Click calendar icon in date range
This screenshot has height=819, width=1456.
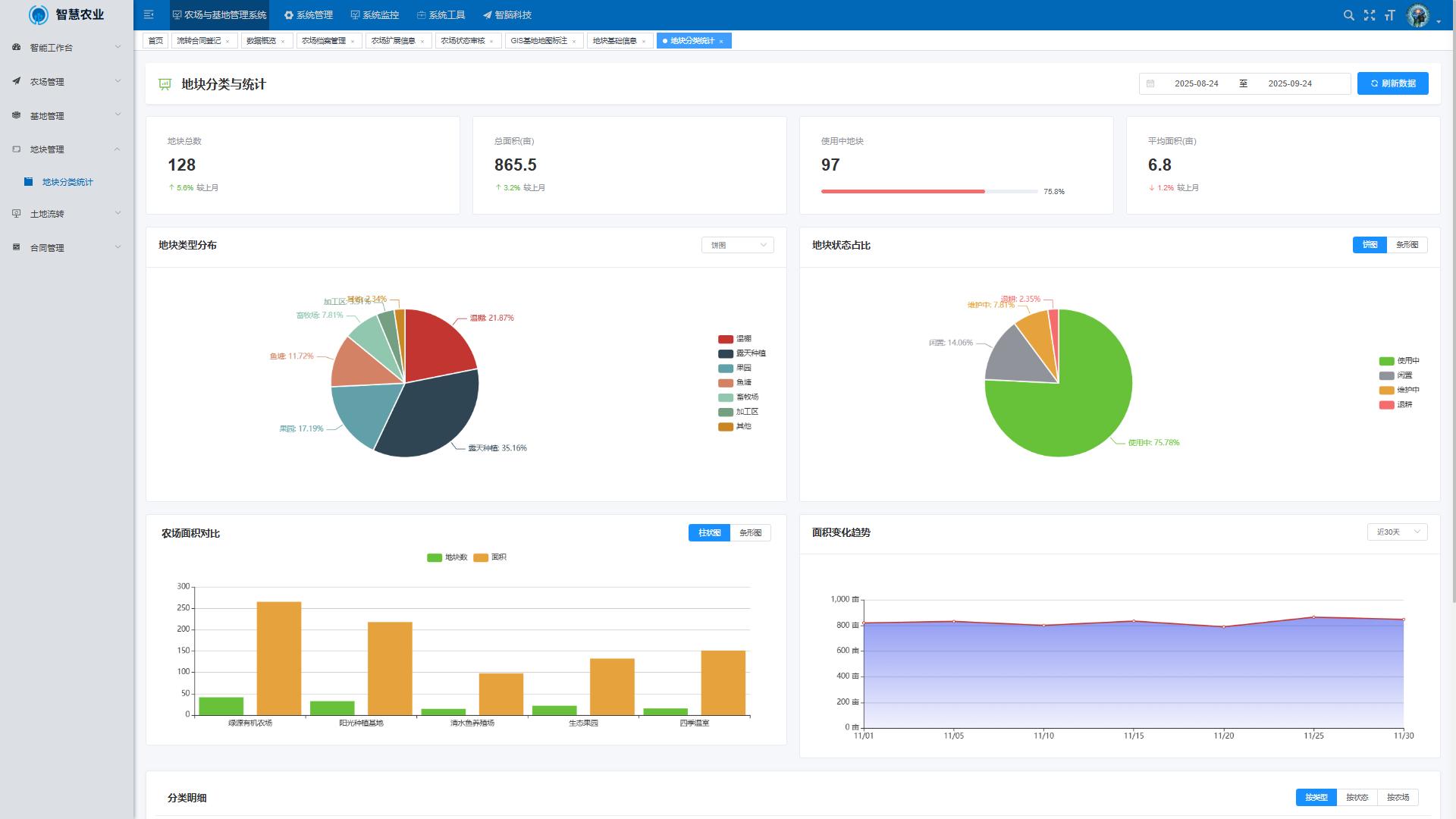click(x=1150, y=83)
